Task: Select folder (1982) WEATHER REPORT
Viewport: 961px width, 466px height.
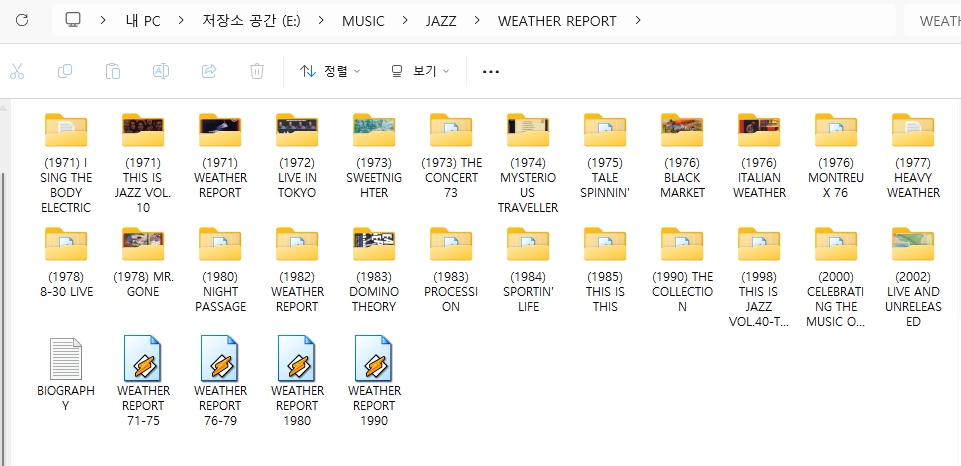Action: pyautogui.click(x=297, y=269)
